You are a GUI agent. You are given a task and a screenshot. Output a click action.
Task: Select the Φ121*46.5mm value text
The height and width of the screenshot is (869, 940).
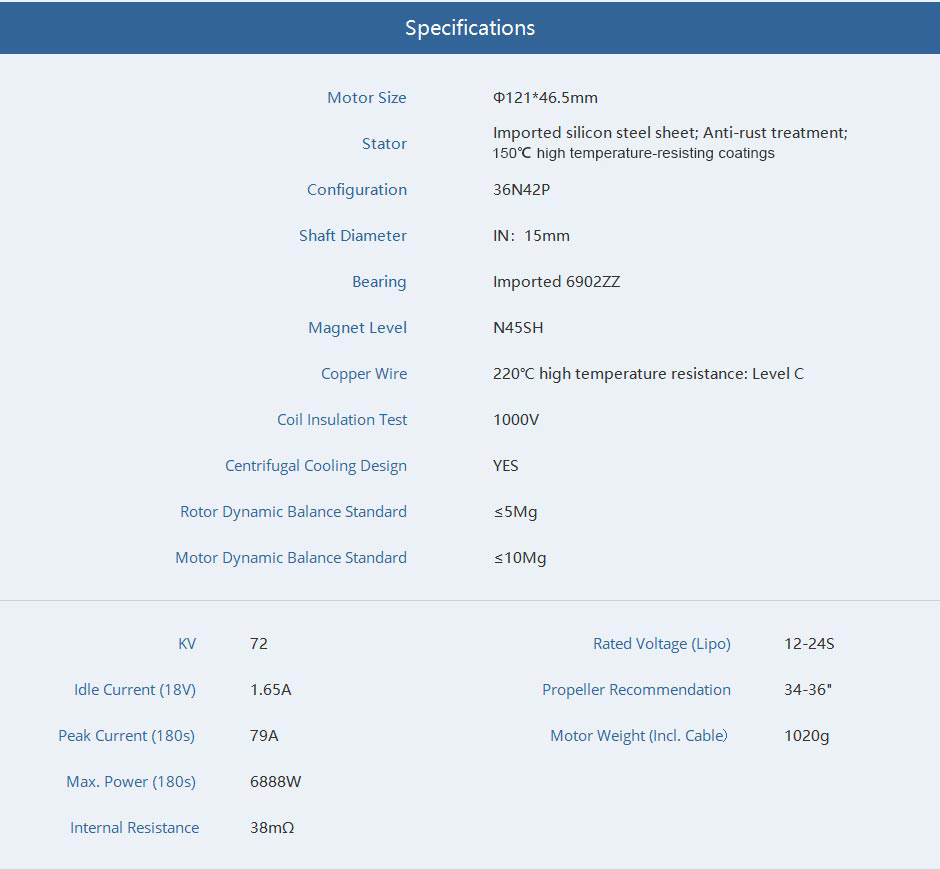point(545,98)
